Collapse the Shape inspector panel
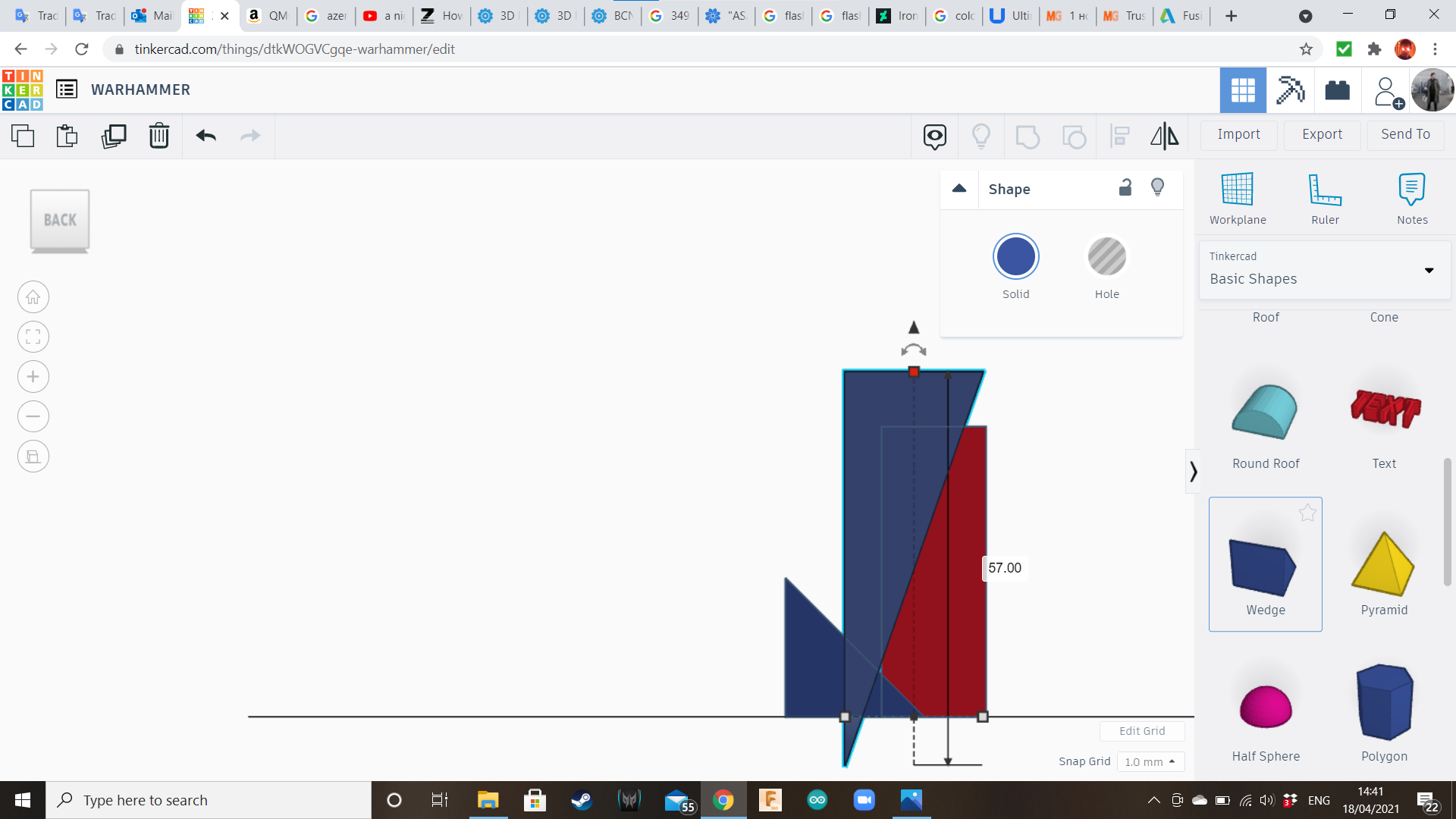 click(x=959, y=189)
